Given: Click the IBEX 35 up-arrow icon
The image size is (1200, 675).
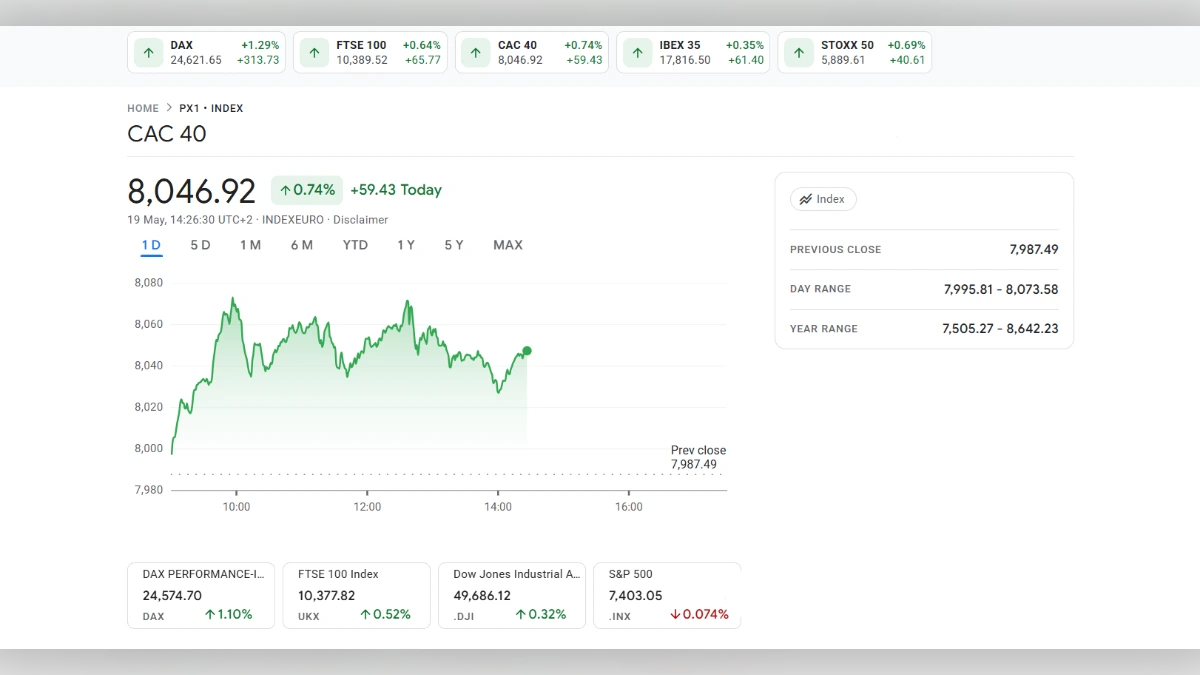Looking at the screenshot, I should (x=638, y=53).
